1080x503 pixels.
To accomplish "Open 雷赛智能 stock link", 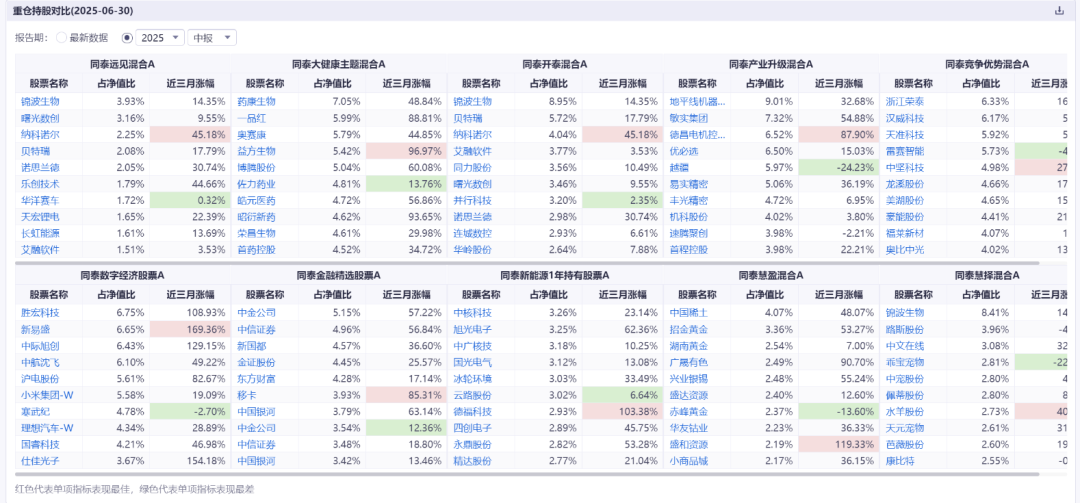I will pos(905,151).
